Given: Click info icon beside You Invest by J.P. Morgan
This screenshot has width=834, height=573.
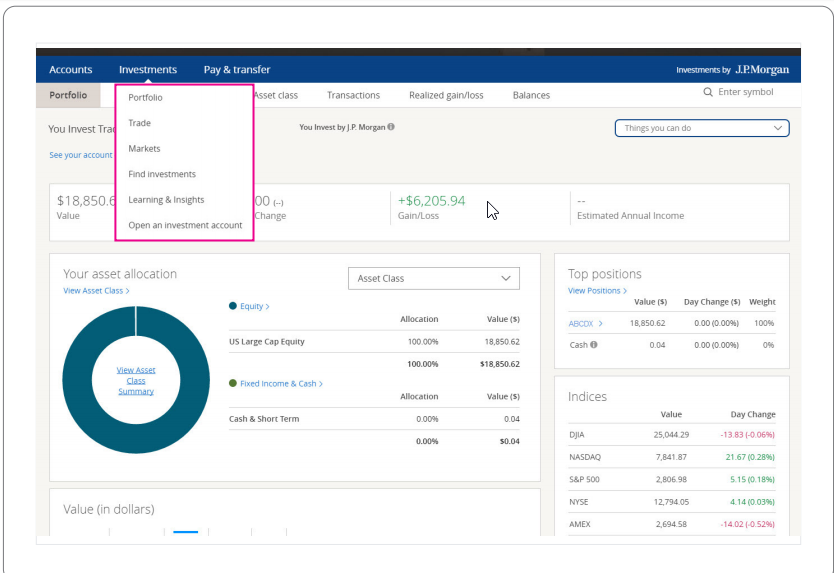Looking at the screenshot, I should (391, 127).
